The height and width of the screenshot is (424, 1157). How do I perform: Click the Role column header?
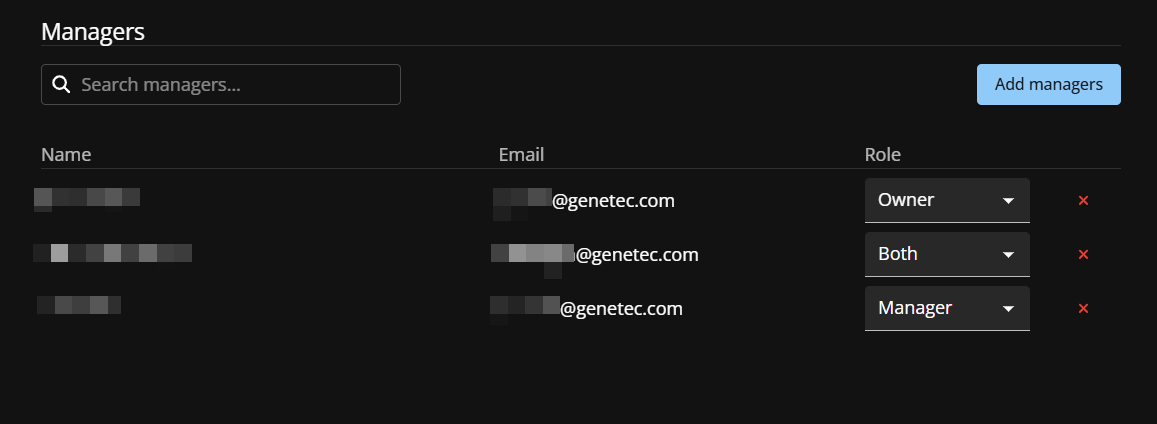click(x=882, y=155)
